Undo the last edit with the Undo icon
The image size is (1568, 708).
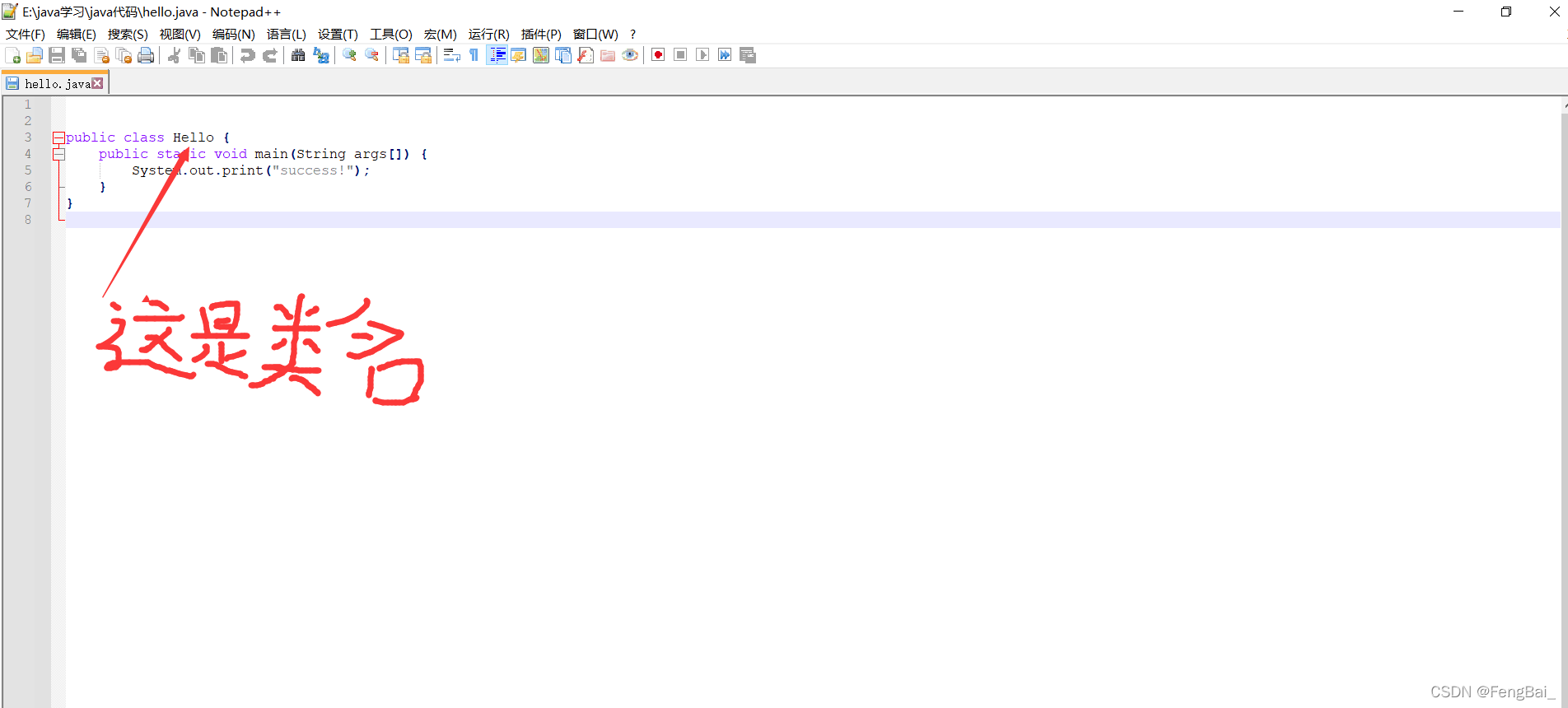pyautogui.click(x=247, y=55)
